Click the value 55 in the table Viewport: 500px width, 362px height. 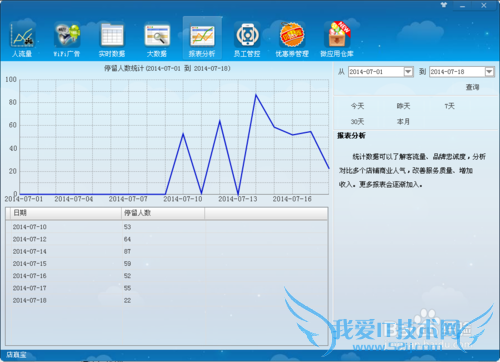pyautogui.click(x=127, y=288)
